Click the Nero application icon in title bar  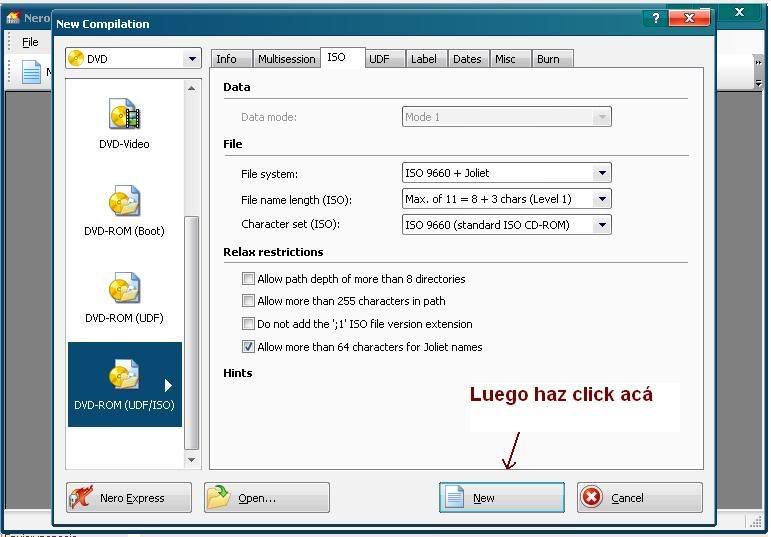13,18
